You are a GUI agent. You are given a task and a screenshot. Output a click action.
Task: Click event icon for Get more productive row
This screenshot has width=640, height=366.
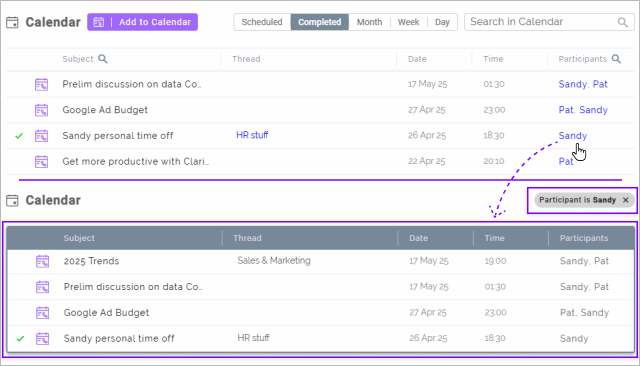click(41, 162)
